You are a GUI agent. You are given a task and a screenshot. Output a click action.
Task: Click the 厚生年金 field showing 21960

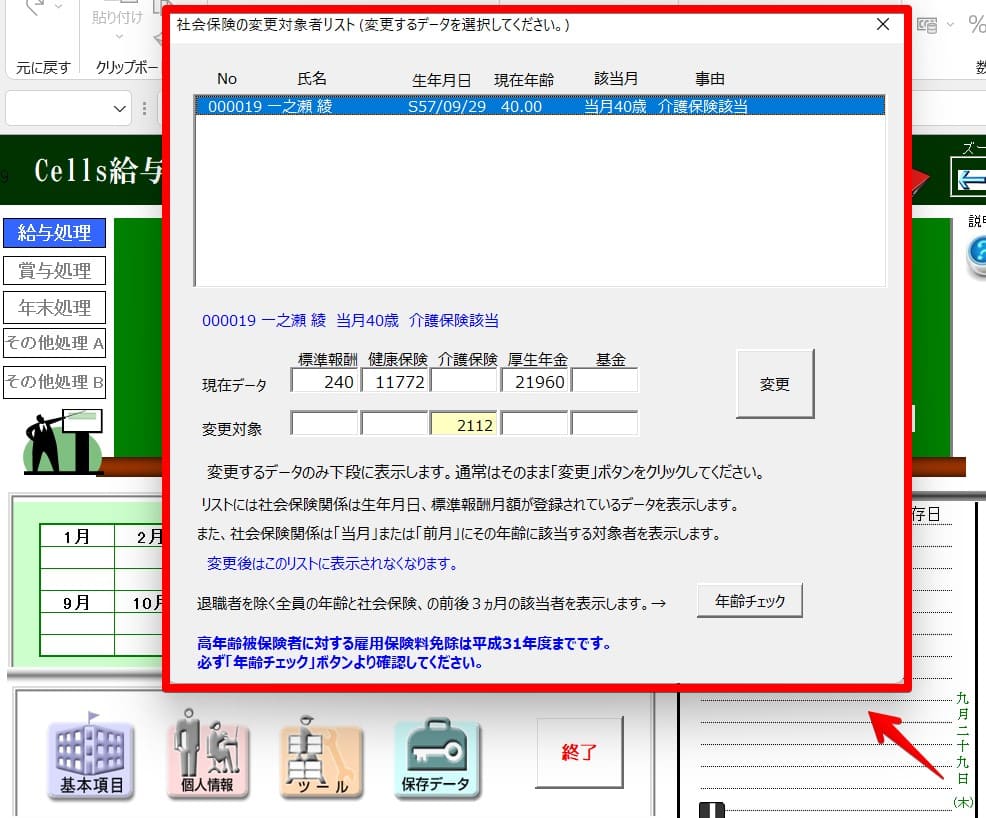point(534,382)
